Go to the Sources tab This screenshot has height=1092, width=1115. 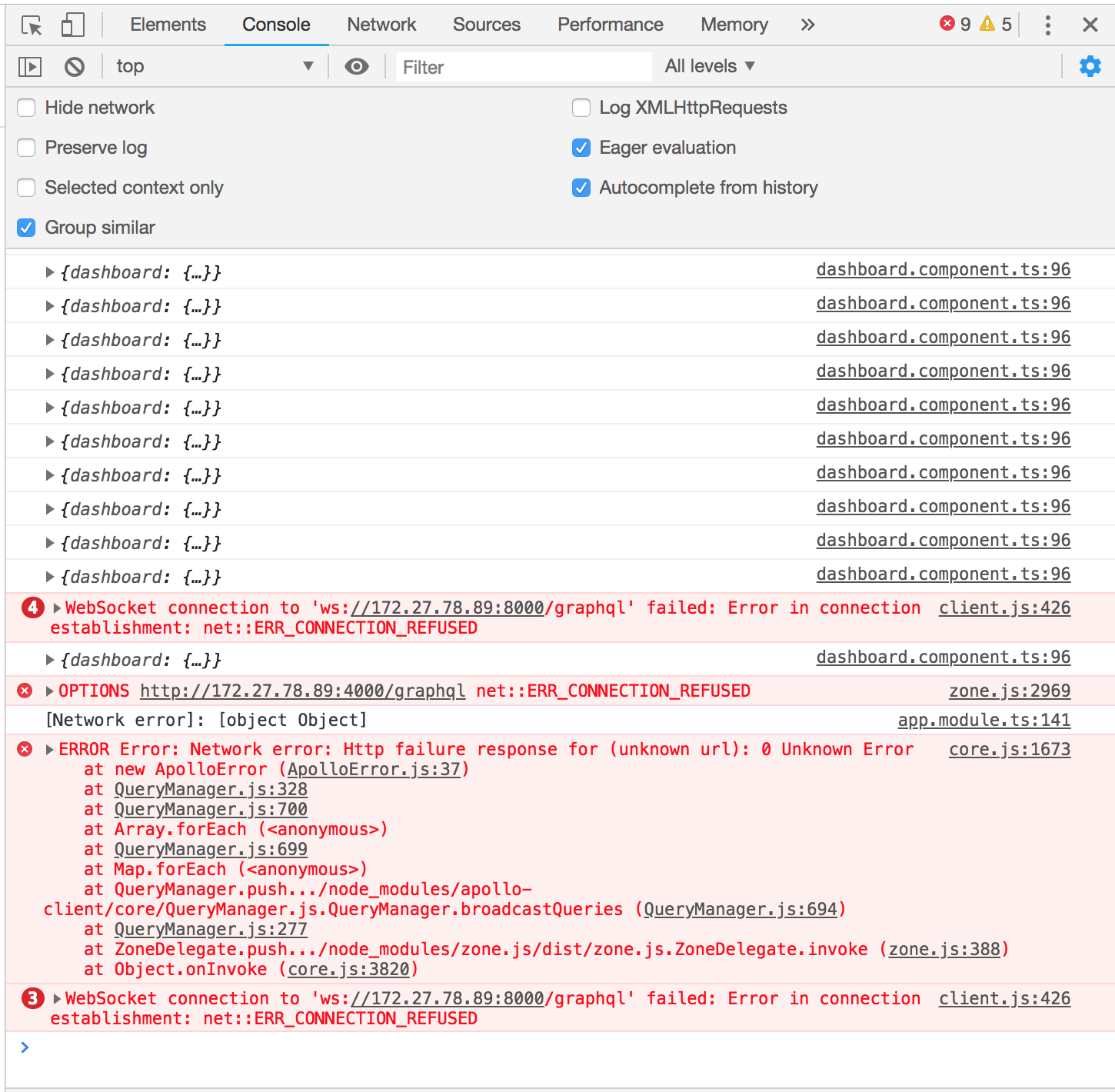[x=487, y=25]
